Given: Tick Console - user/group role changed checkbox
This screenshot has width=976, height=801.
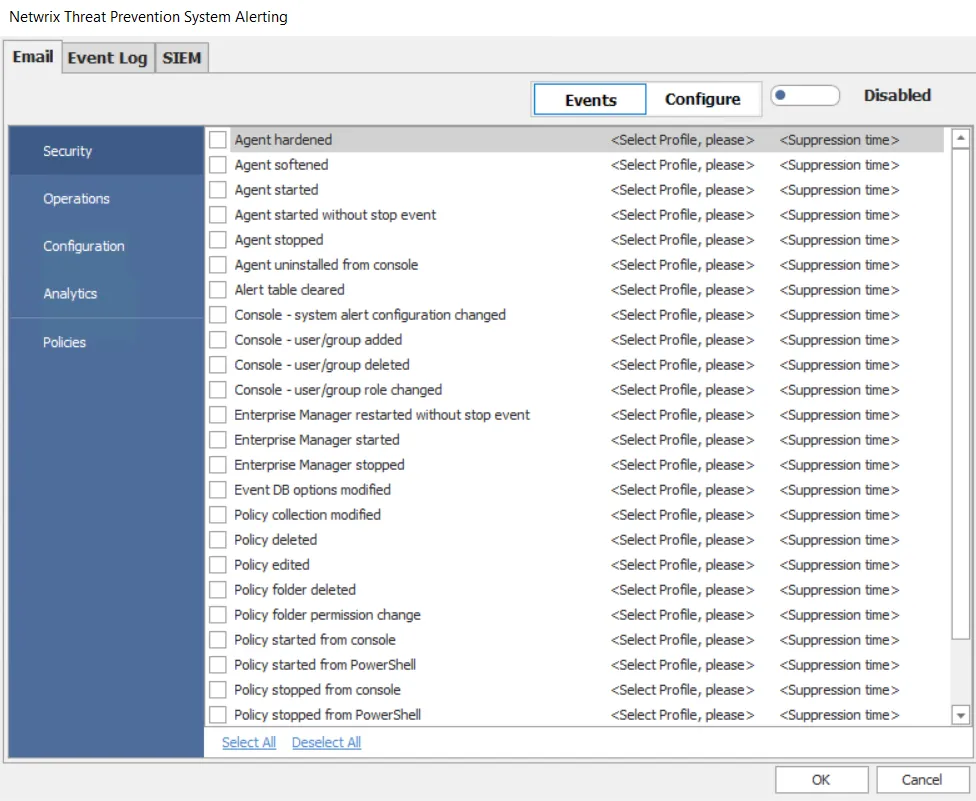Looking at the screenshot, I should click(x=217, y=390).
